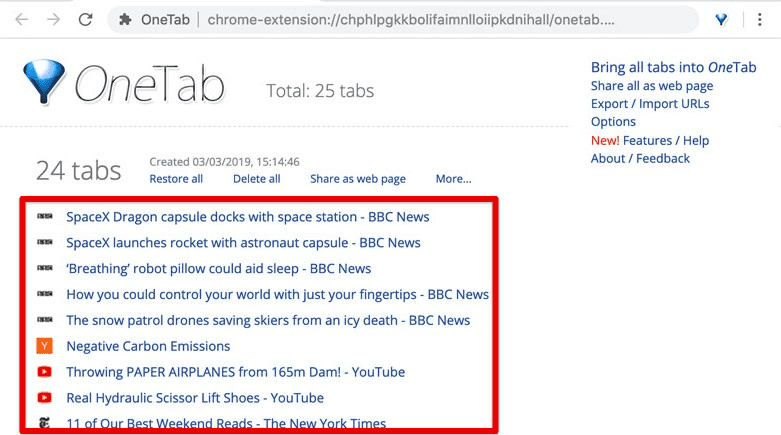781x435 pixels.
Task: Click the 24 tabs group title
Action: point(78,170)
